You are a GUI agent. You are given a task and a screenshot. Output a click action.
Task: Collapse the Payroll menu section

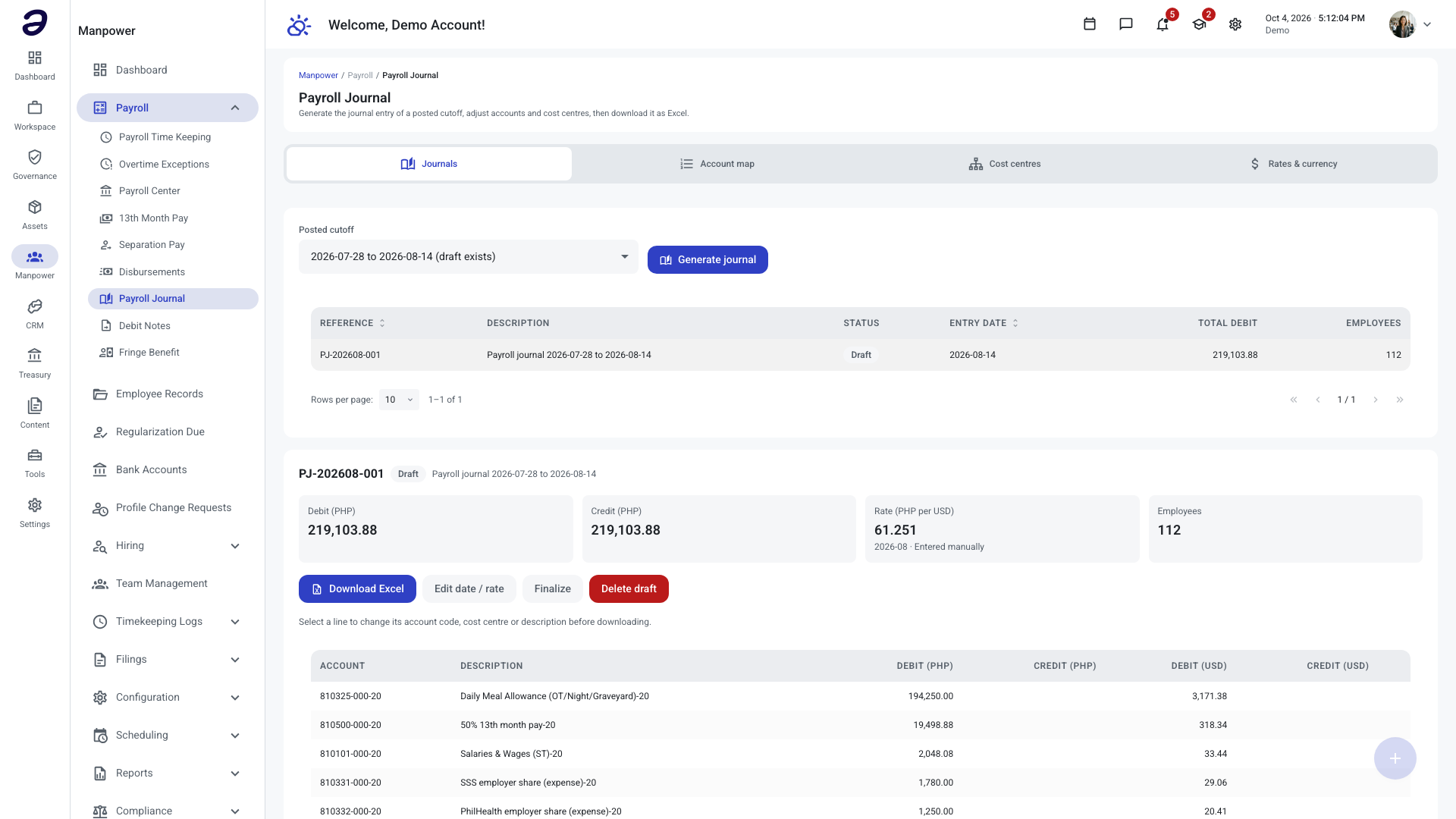coord(168,108)
